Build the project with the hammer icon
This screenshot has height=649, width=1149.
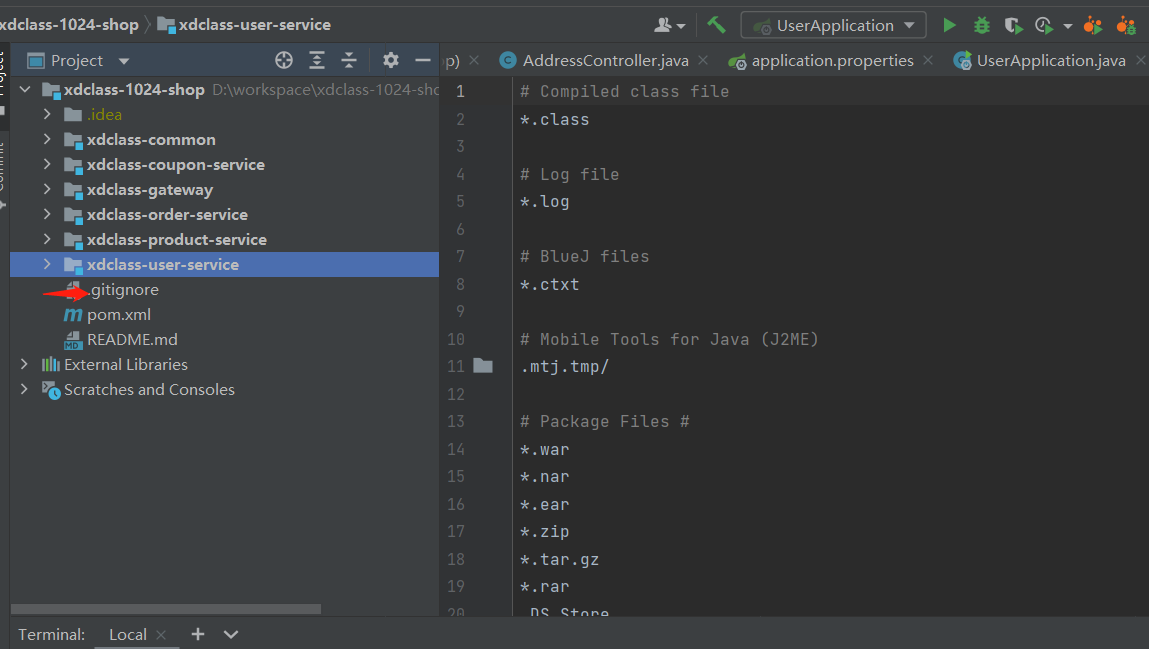(x=716, y=25)
